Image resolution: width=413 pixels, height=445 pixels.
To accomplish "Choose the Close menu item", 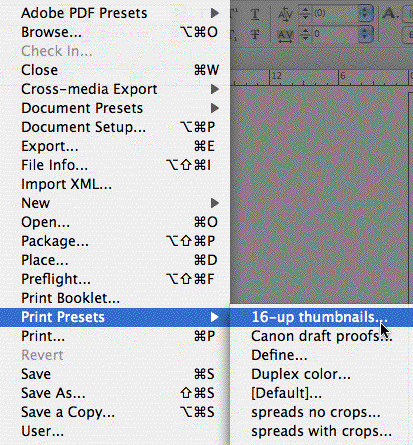I will pos(115,70).
